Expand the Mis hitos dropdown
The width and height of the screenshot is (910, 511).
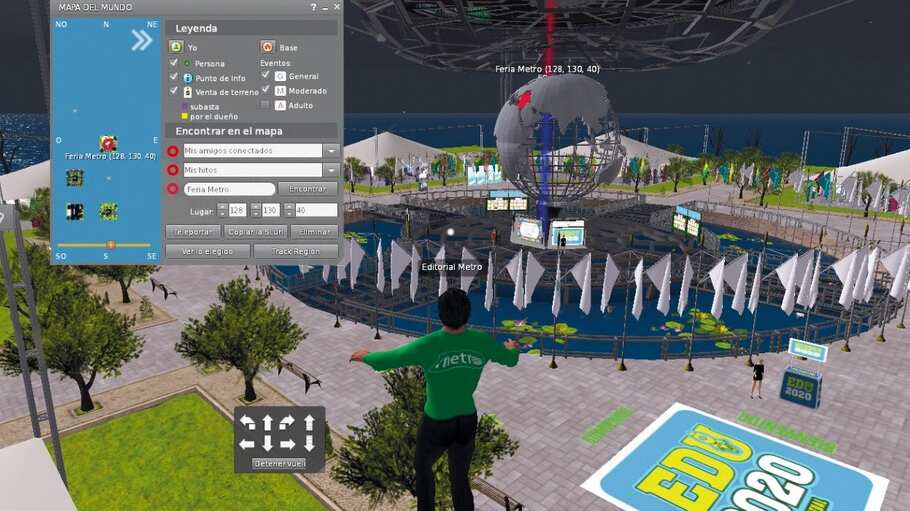tap(331, 170)
